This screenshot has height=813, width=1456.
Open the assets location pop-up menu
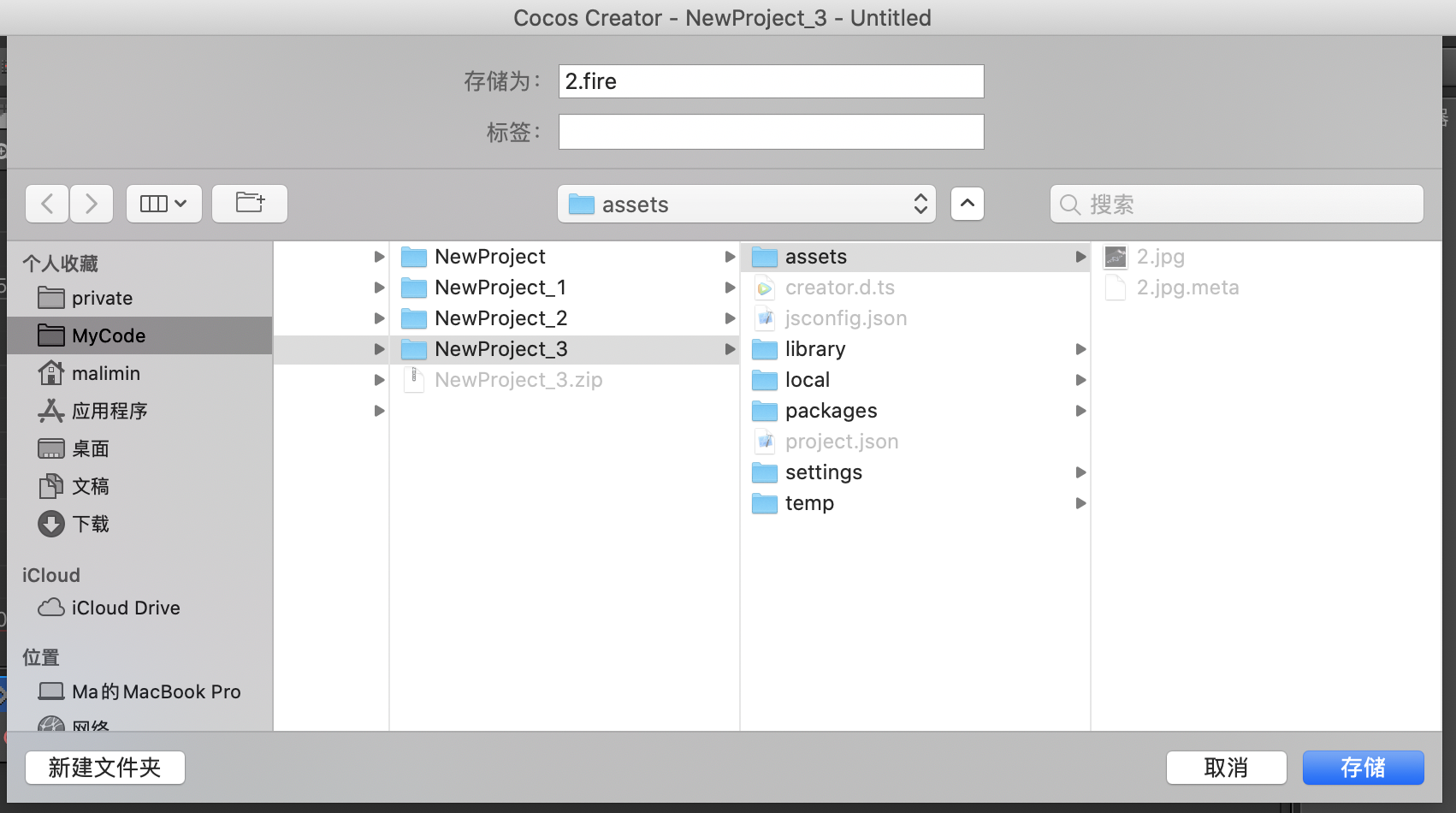pos(747,205)
